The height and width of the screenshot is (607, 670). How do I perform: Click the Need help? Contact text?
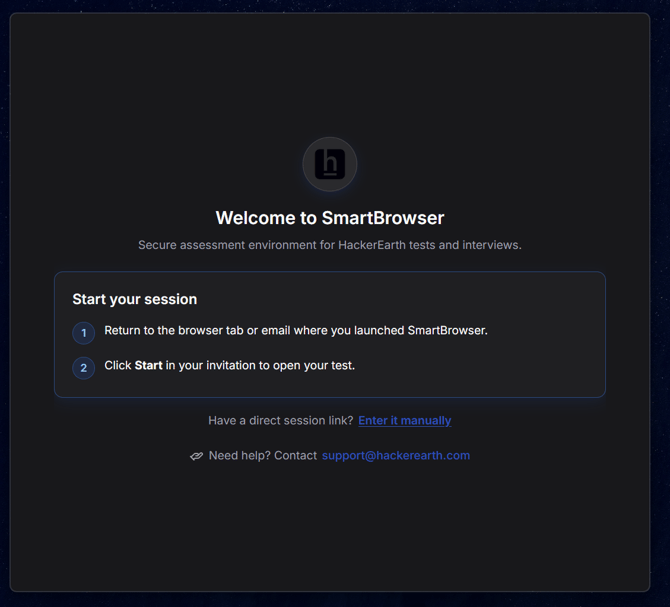(263, 456)
